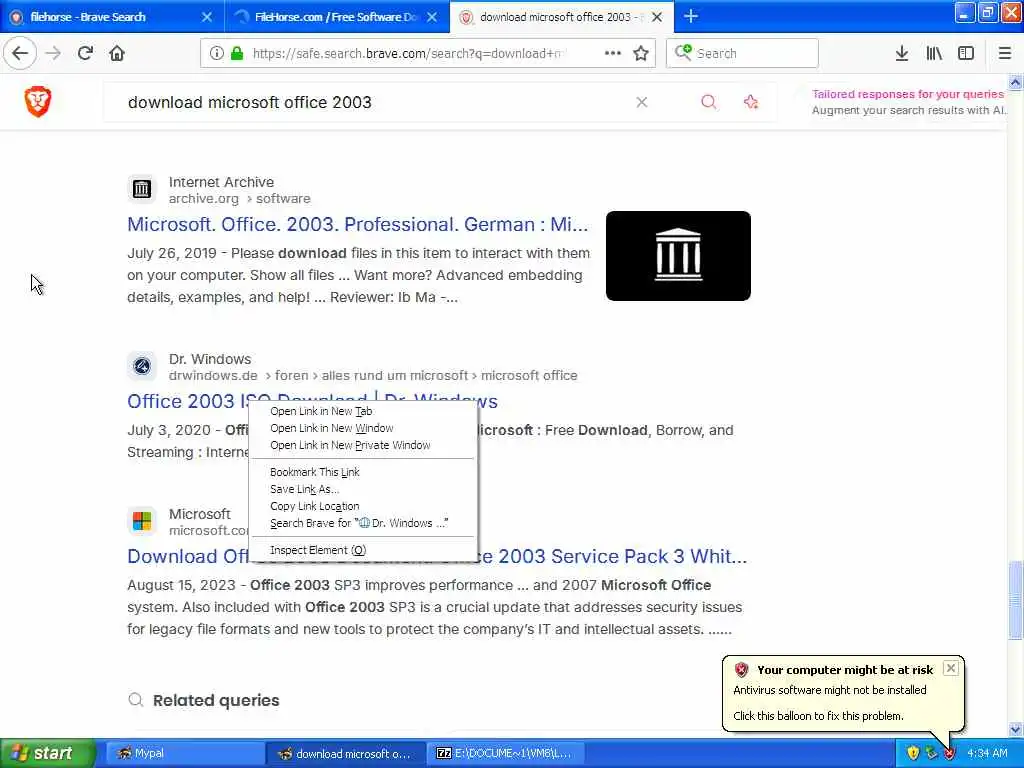Screen dimensions: 1024x768
Task: Click the drwindows.de breadcrumb path
Action: [373, 376]
